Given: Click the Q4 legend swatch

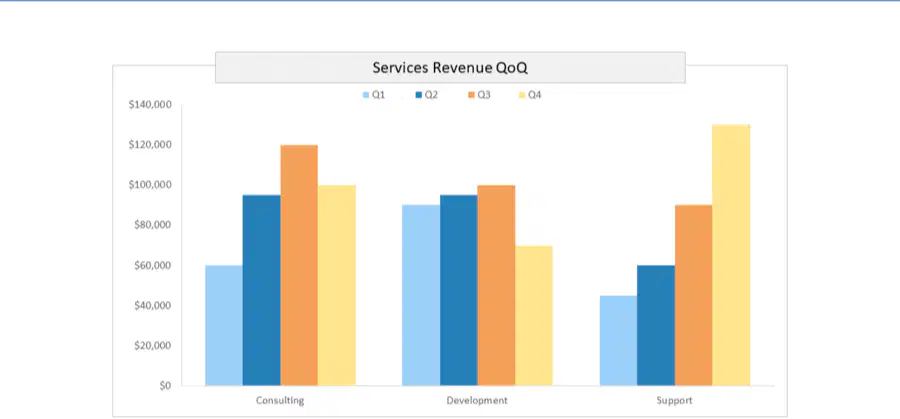Looking at the screenshot, I should pyautogui.click(x=522, y=95).
